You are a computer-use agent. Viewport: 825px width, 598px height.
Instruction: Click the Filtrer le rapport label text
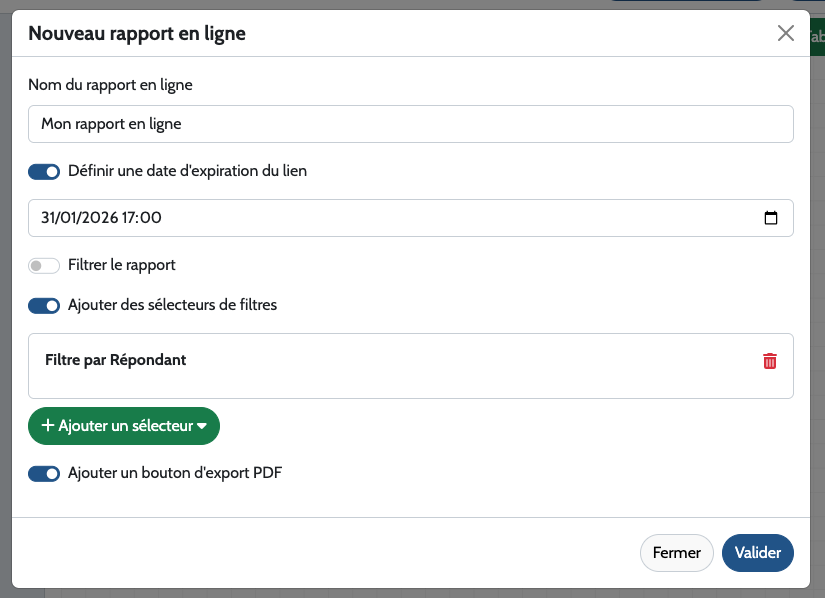pos(122,265)
